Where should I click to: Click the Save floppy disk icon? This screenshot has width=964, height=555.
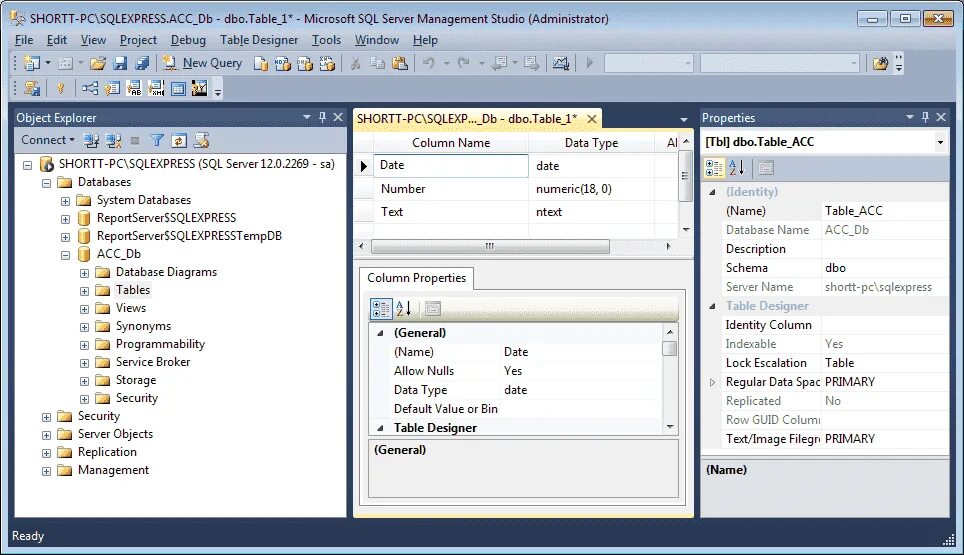(120, 63)
